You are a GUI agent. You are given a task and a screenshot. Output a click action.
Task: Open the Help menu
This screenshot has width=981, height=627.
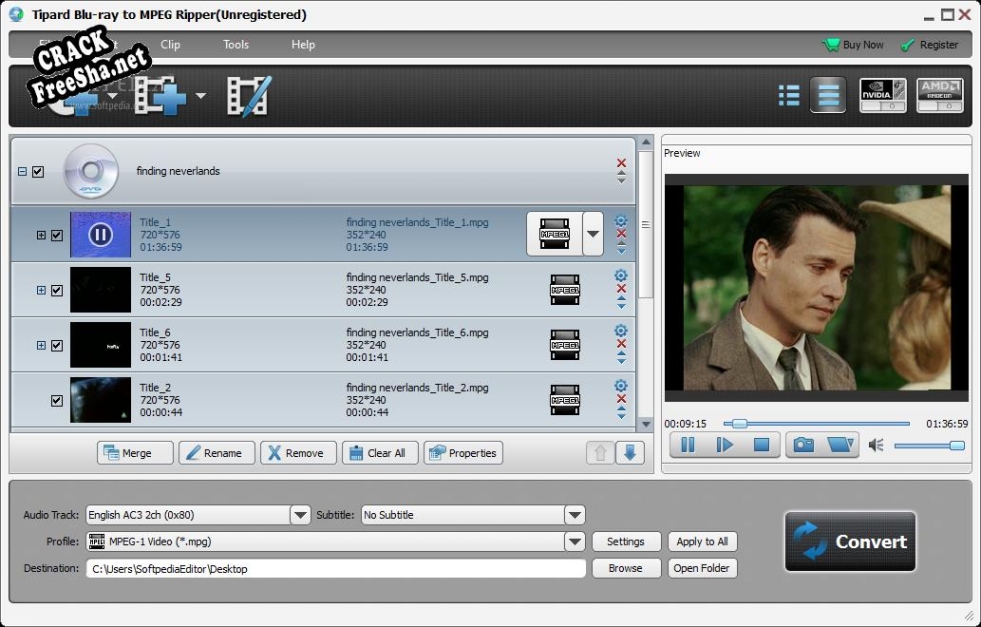coord(303,45)
